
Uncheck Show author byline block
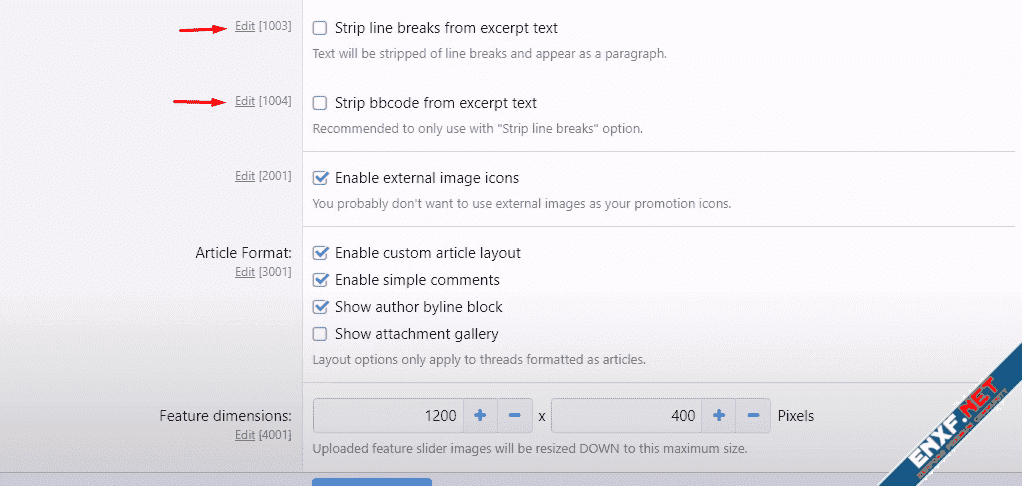320,307
